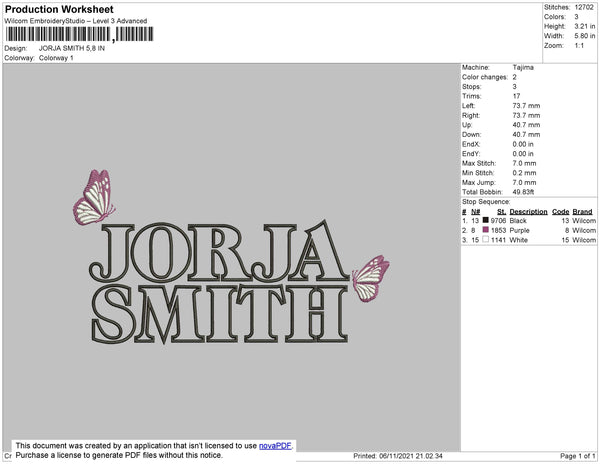Click the Max Stitch value 7.0 mm
The width and height of the screenshot is (600, 464).
tap(524, 163)
